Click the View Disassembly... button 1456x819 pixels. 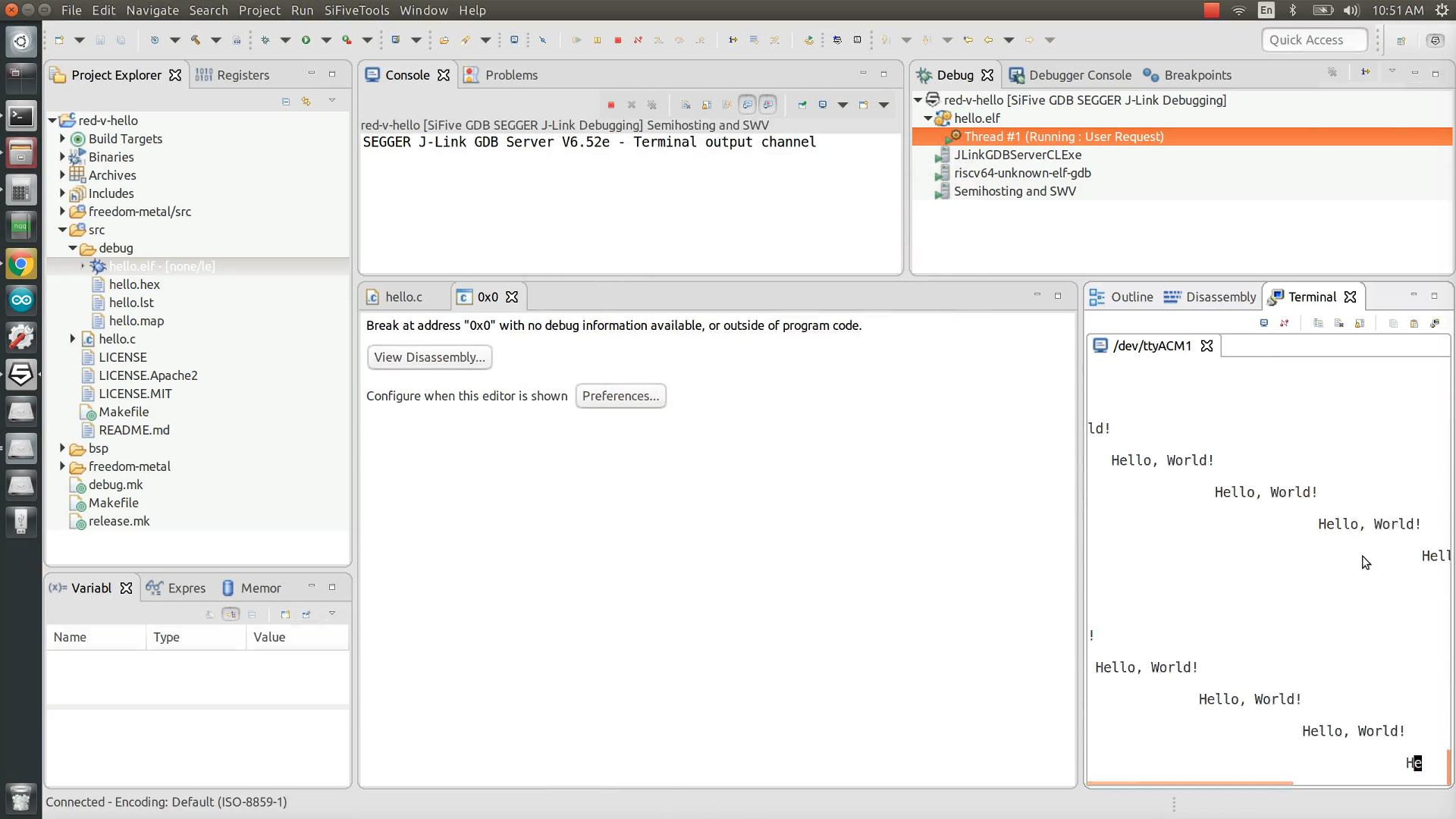(x=429, y=357)
